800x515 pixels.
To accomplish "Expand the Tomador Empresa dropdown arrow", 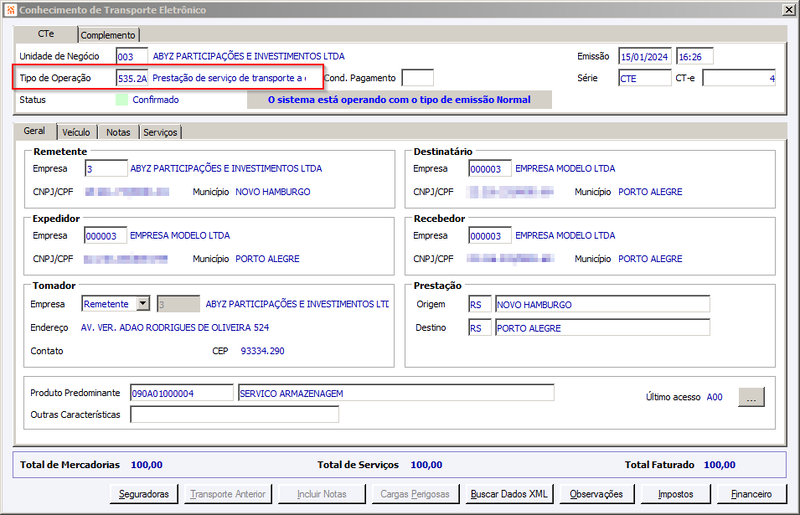I will (x=143, y=304).
